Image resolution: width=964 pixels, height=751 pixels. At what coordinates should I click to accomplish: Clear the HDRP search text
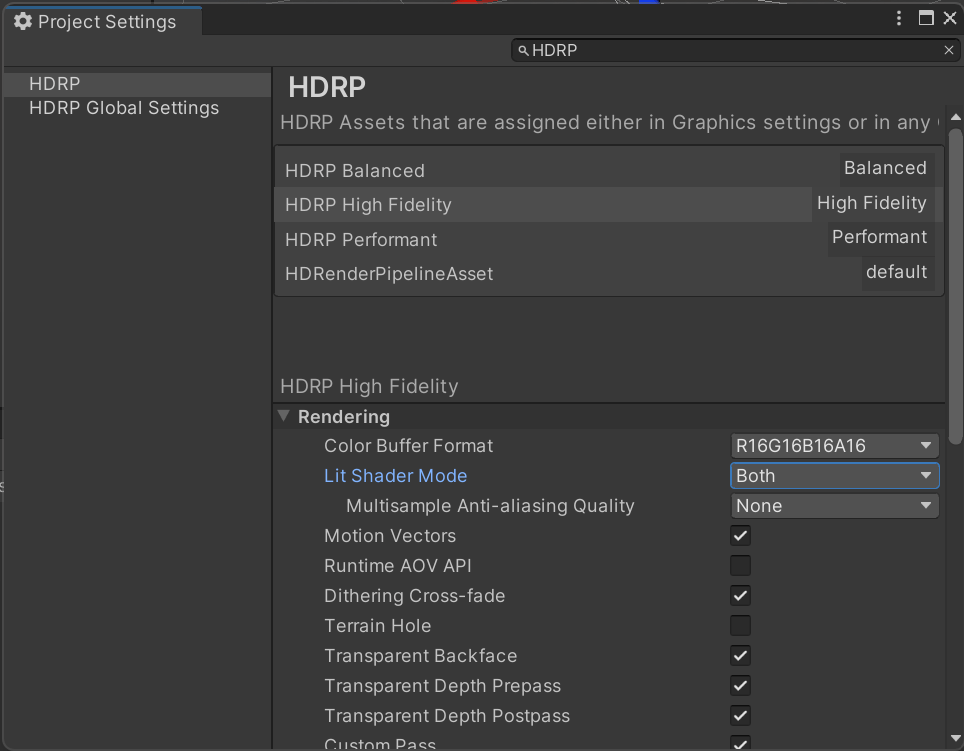tap(949, 50)
